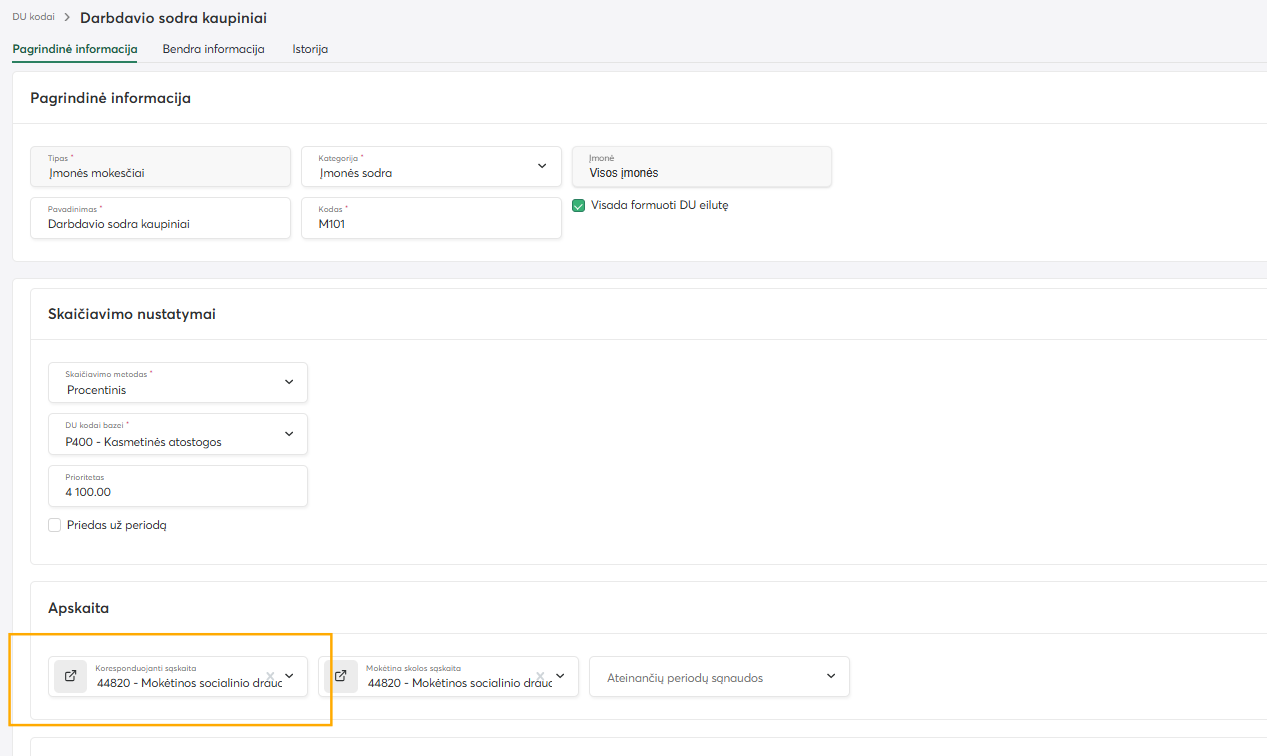Image resolution: width=1267 pixels, height=756 pixels.
Task: Click the page title Darbdavio sodra kaupiniai
Action: (173, 18)
